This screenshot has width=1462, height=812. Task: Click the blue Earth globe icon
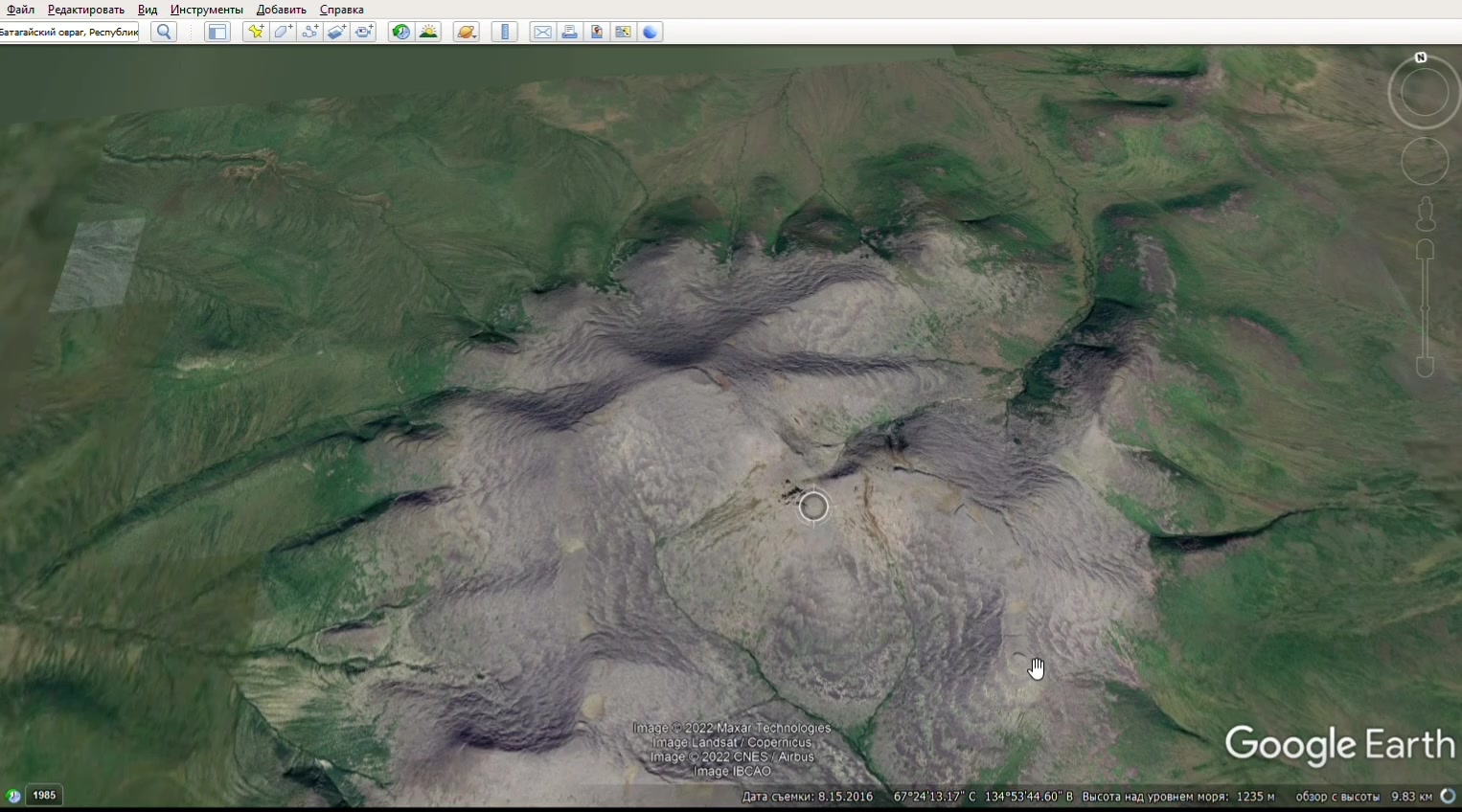pos(650,32)
